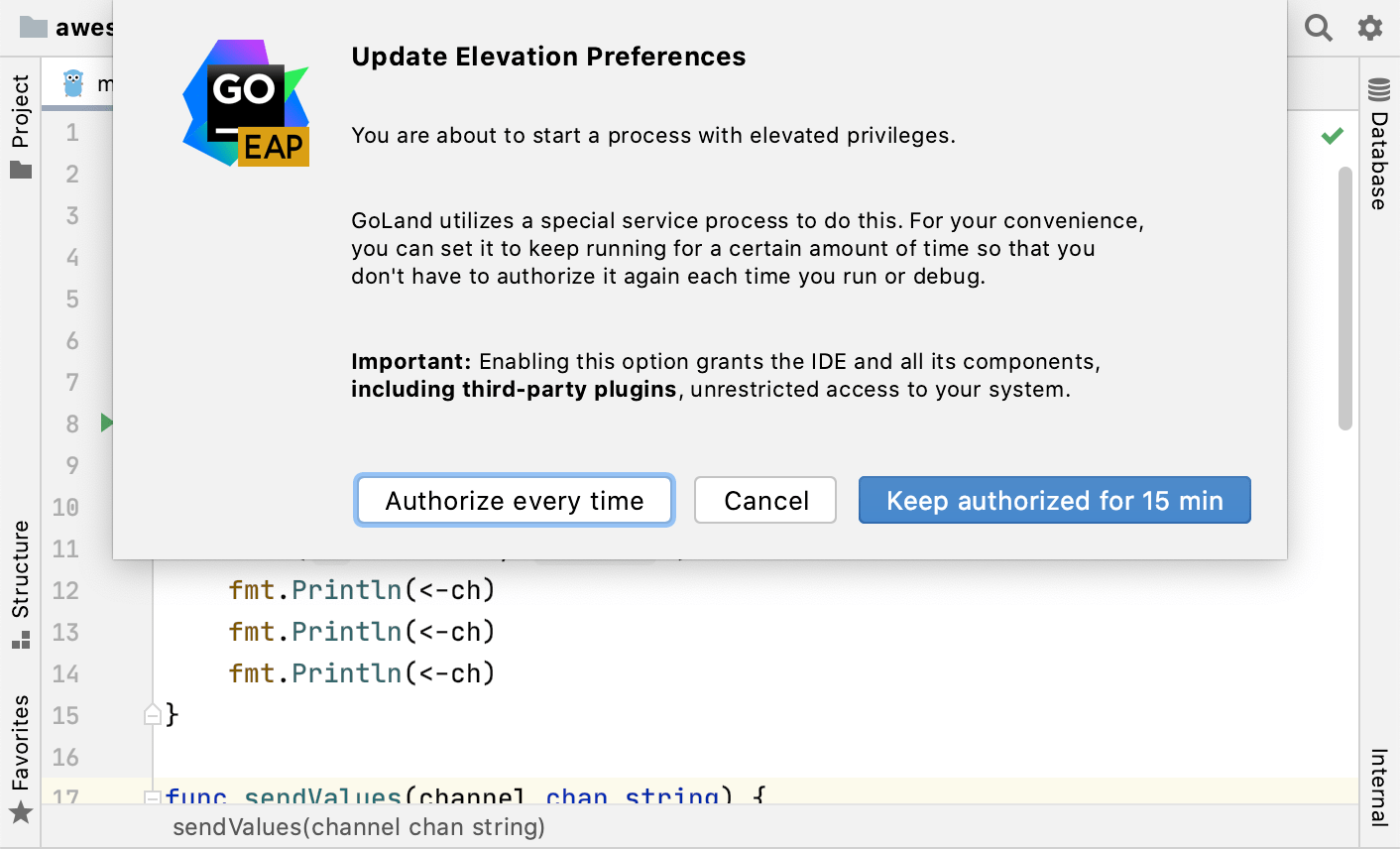
Task: Click Authorize every time
Action: pos(514,500)
